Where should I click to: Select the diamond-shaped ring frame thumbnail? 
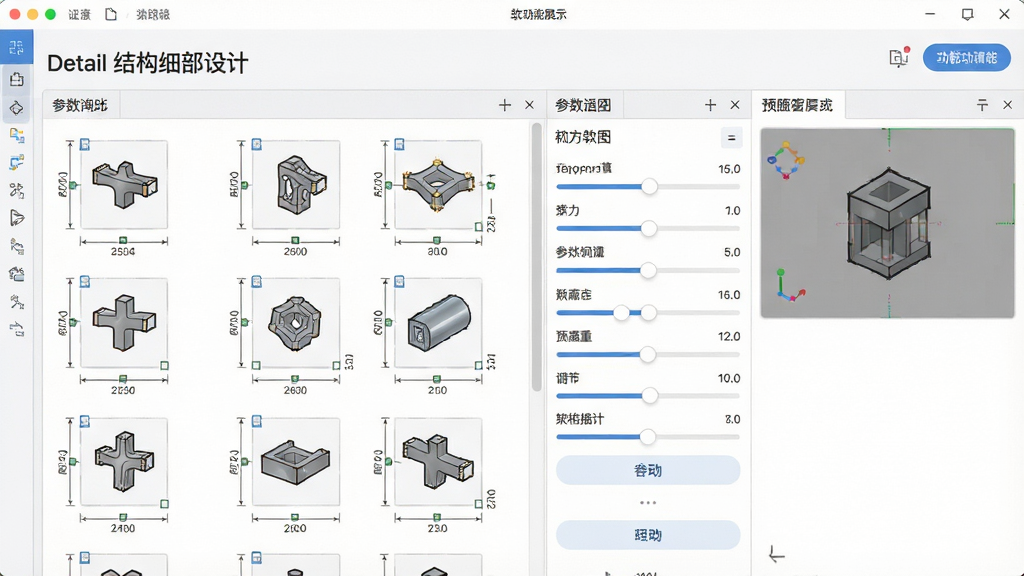438,184
